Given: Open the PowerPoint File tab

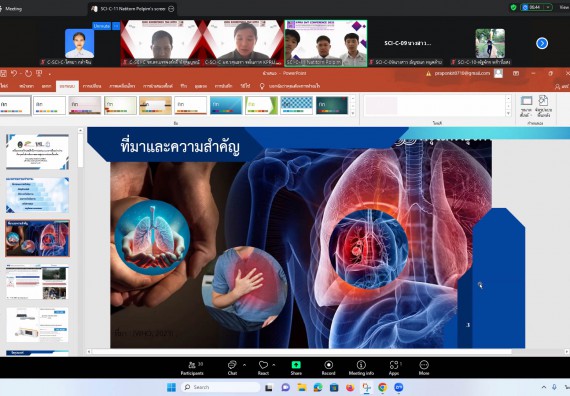Looking at the screenshot, I should [4, 86].
